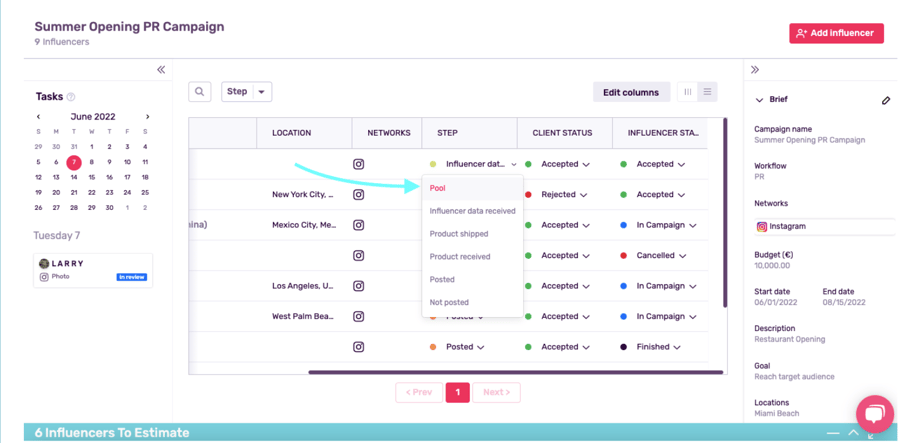Screen dimensions: 914x443
Task: Switch to column board view toggle
Action: pyautogui.click(x=688, y=92)
